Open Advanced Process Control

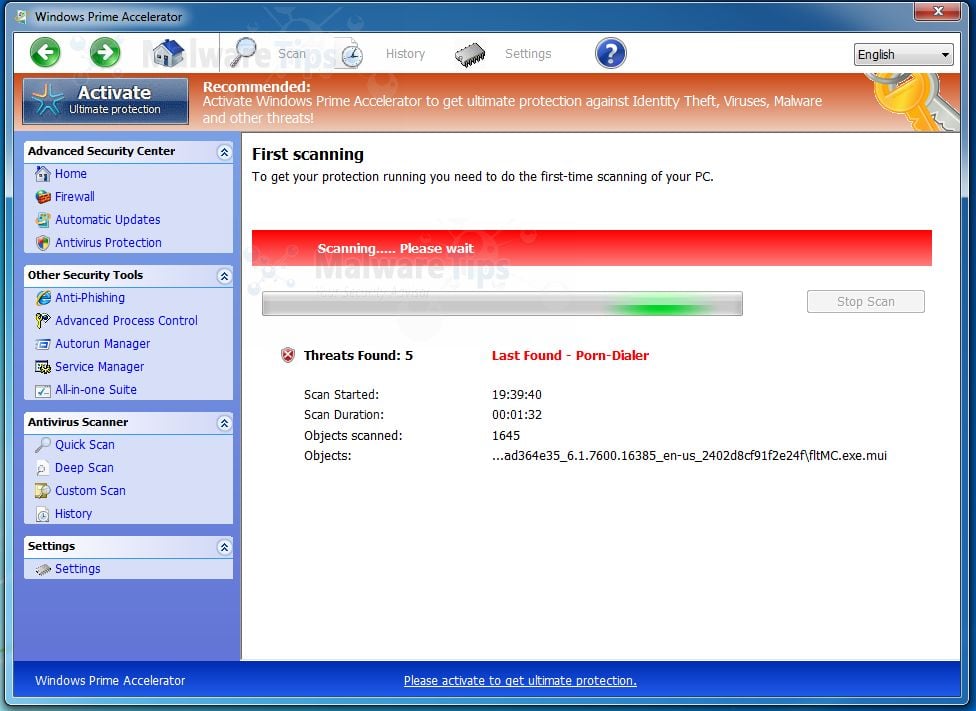(126, 321)
